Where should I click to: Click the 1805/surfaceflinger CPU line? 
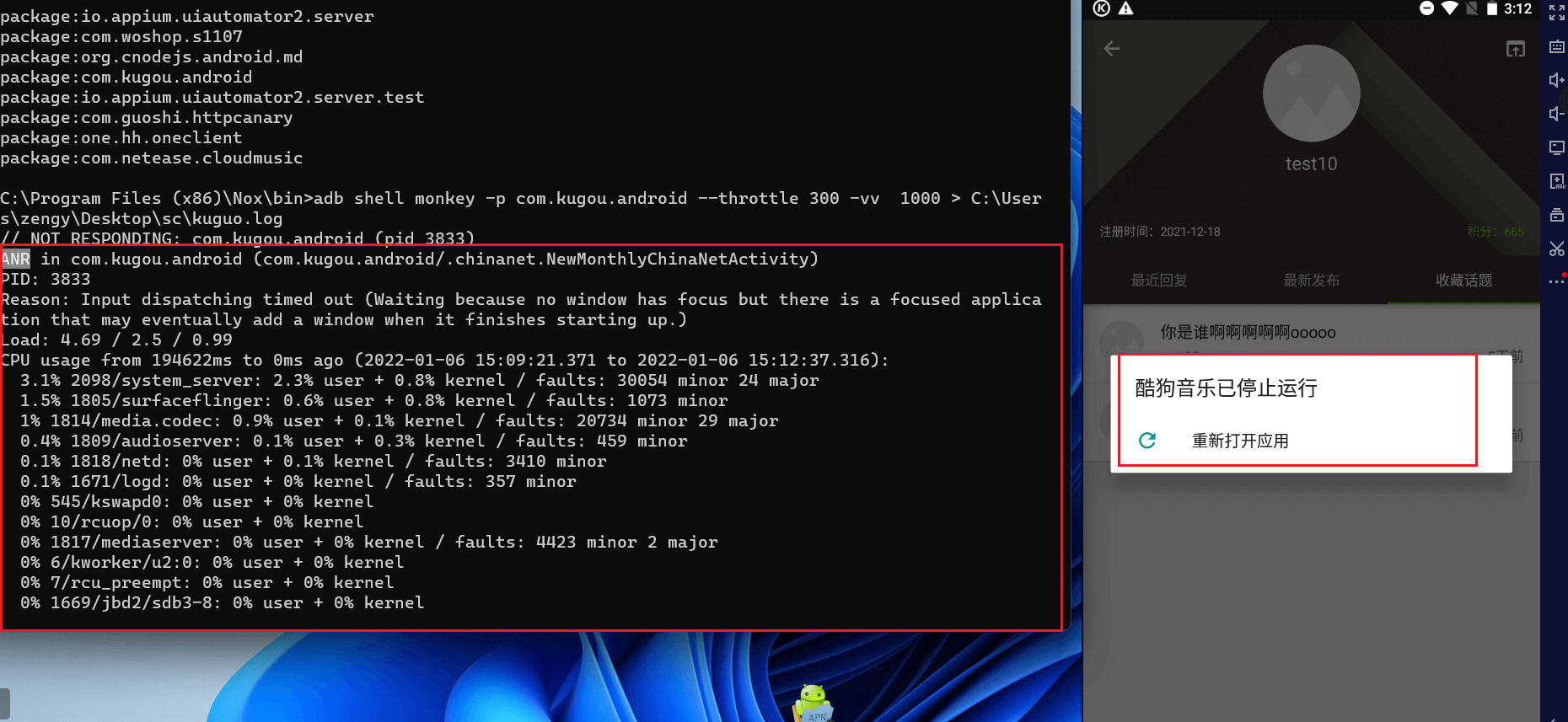pyautogui.click(x=374, y=400)
